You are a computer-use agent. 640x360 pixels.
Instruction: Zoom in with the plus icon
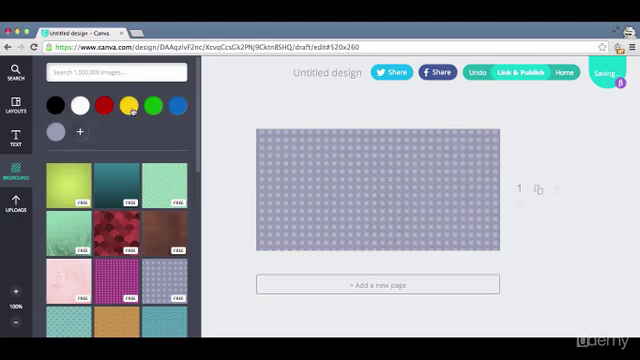(16, 291)
